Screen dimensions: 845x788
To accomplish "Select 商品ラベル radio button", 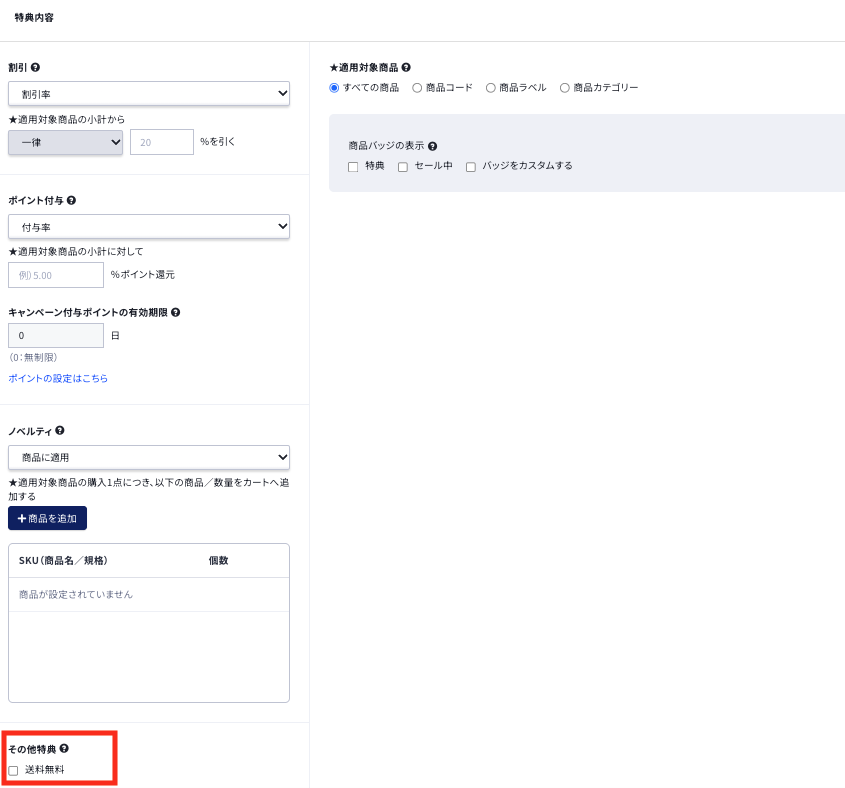I will pos(490,88).
